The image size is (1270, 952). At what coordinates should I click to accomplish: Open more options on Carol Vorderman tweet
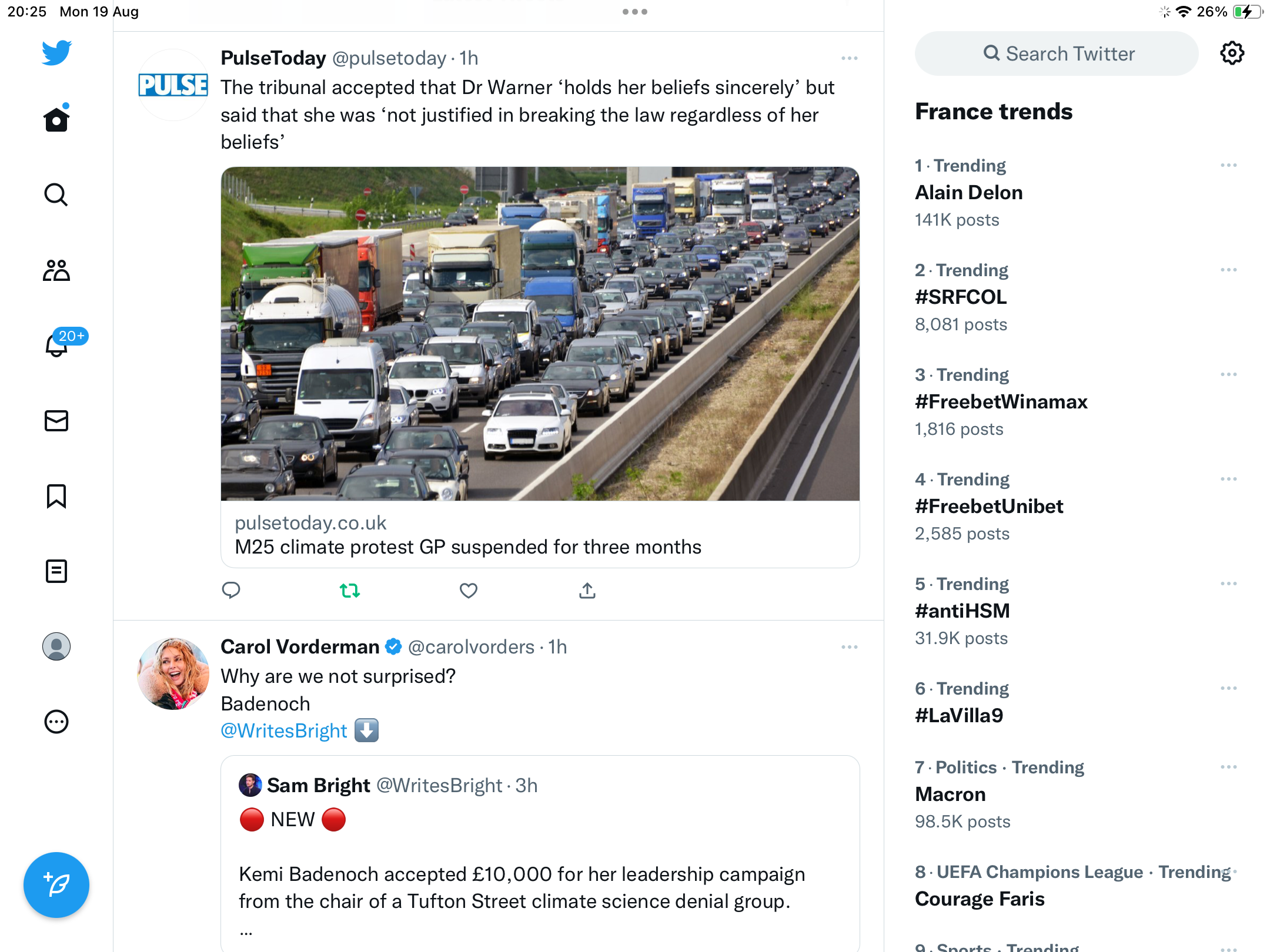(x=850, y=647)
